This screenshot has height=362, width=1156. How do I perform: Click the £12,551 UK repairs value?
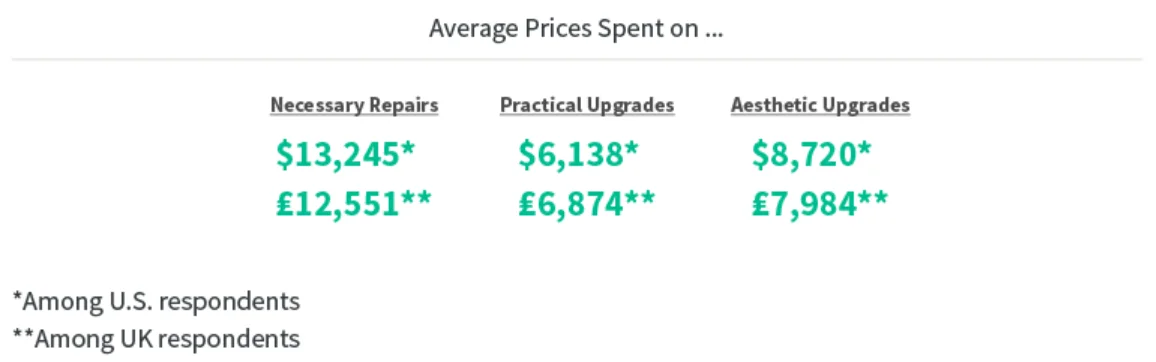coord(338,203)
